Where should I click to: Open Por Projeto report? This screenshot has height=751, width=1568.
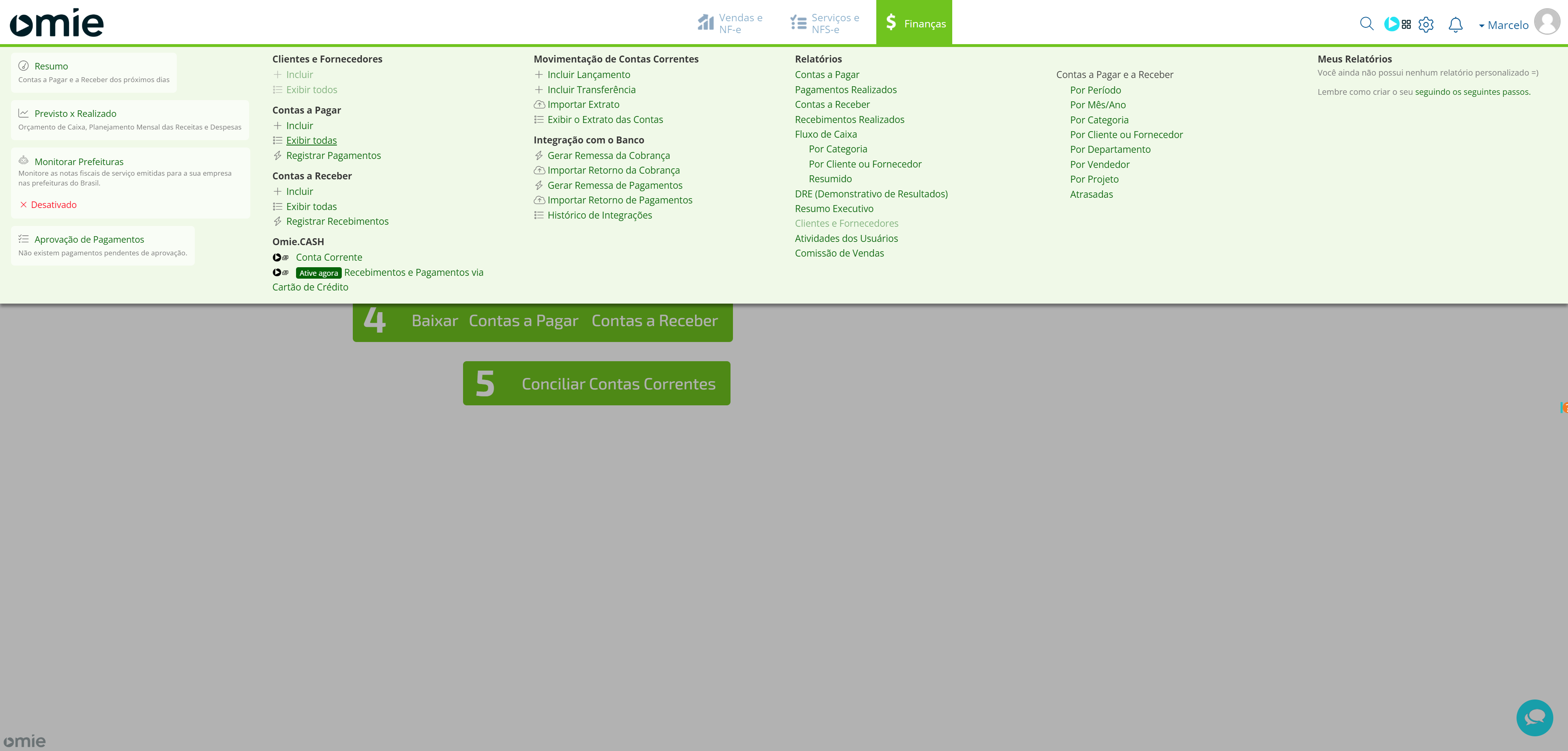[x=1094, y=179]
